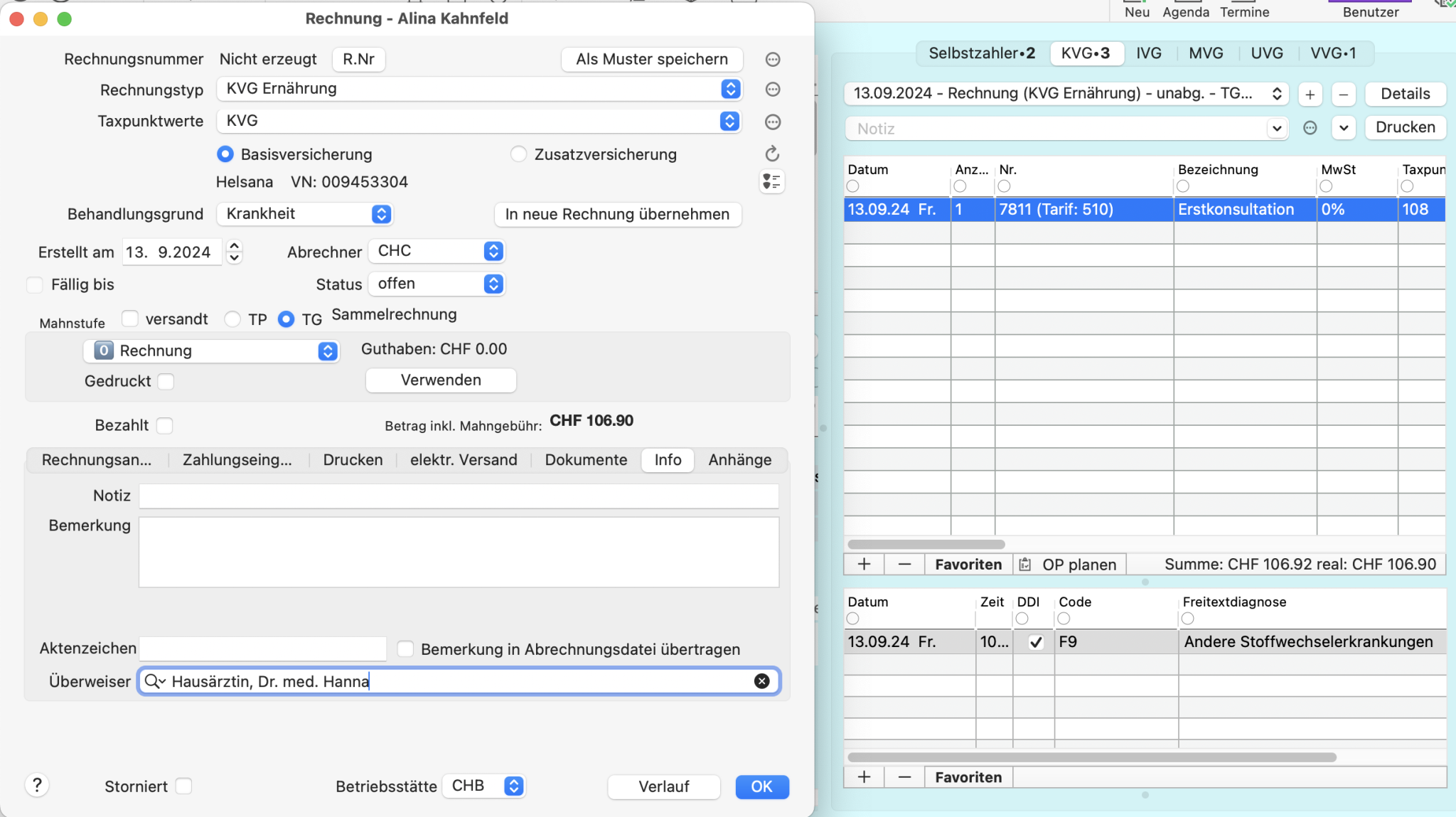Open the Anhänge tab
The image size is (1456, 817).
coord(739,460)
